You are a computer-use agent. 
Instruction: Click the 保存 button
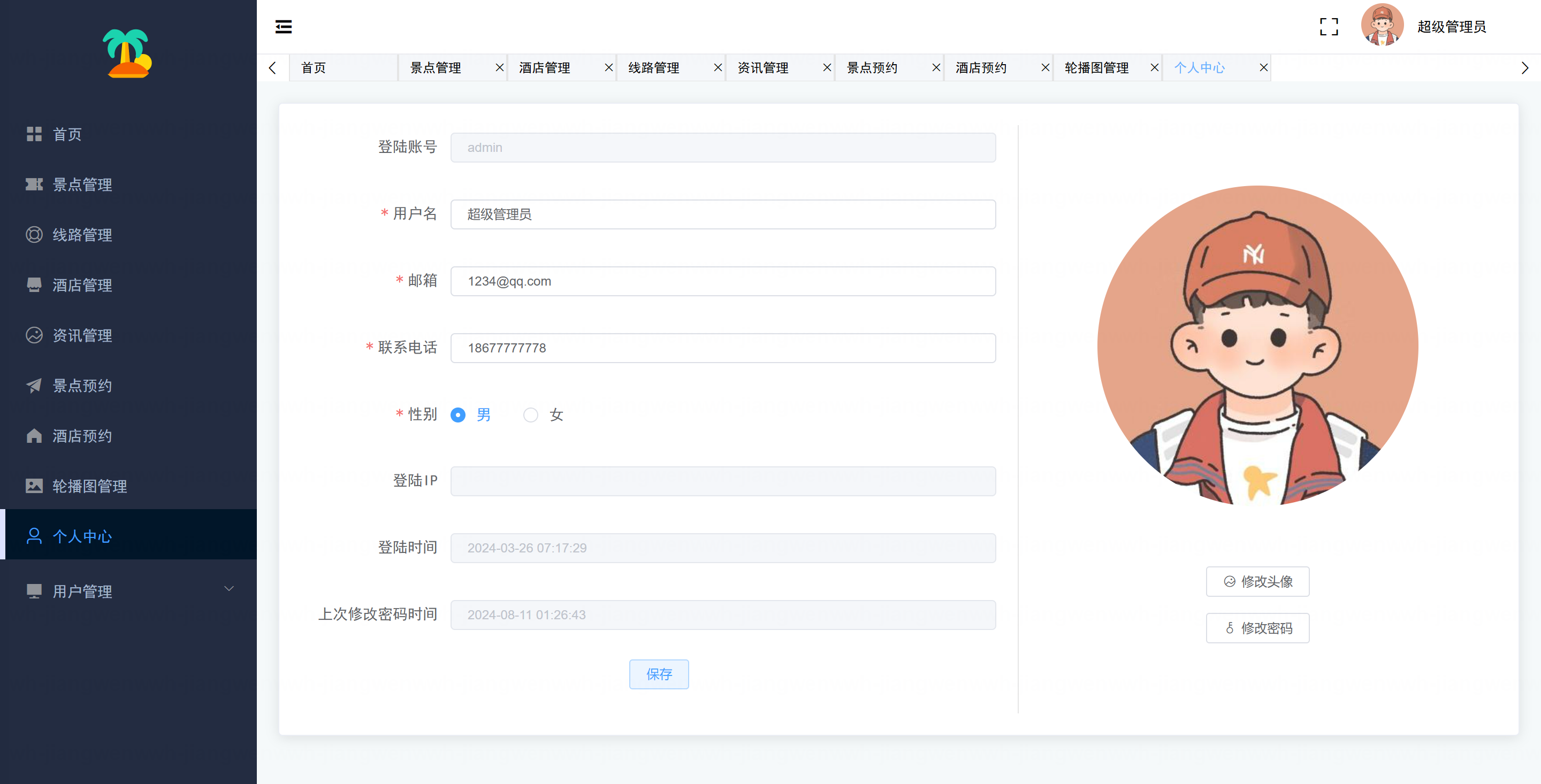click(x=659, y=674)
